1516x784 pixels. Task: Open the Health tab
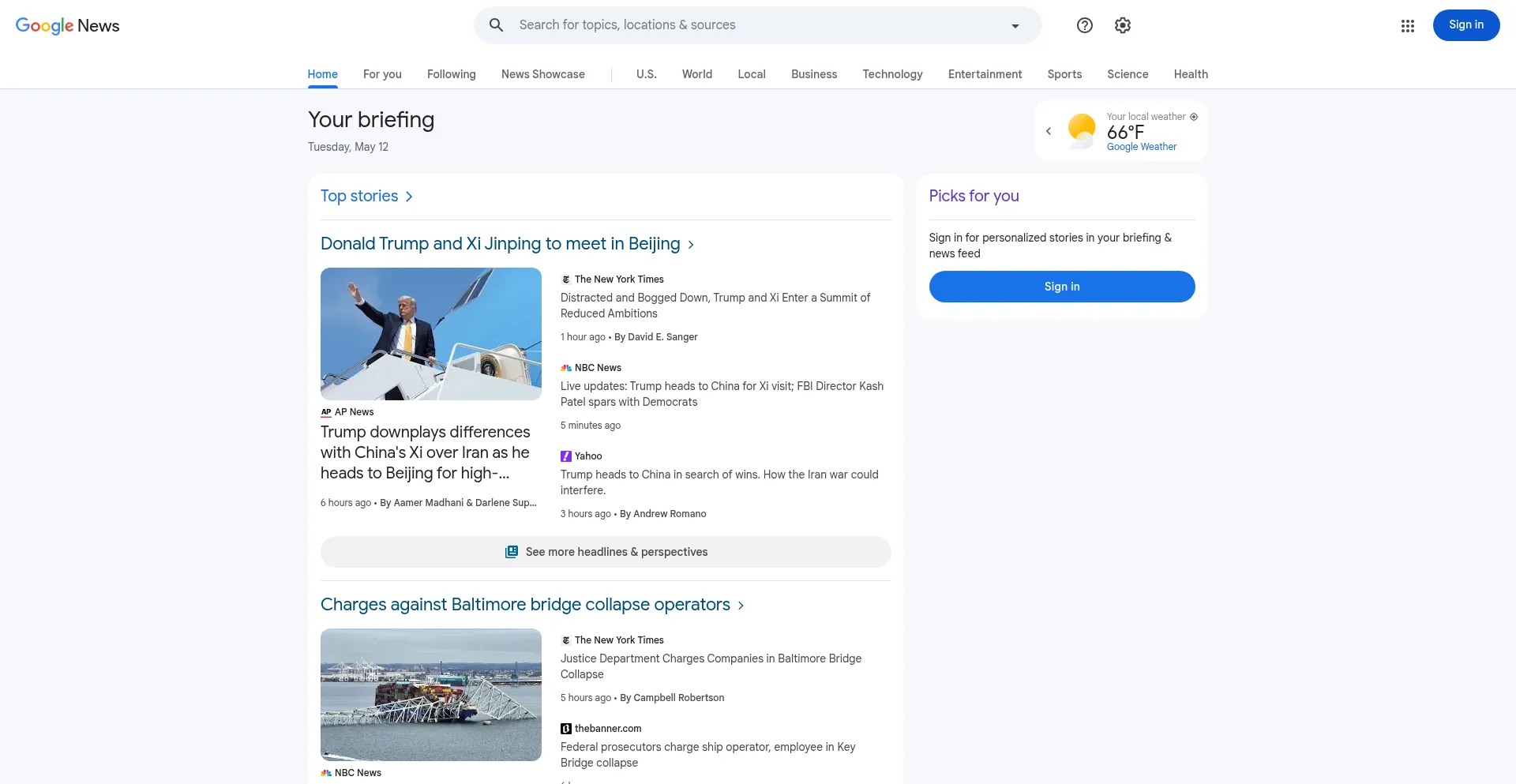(1191, 74)
